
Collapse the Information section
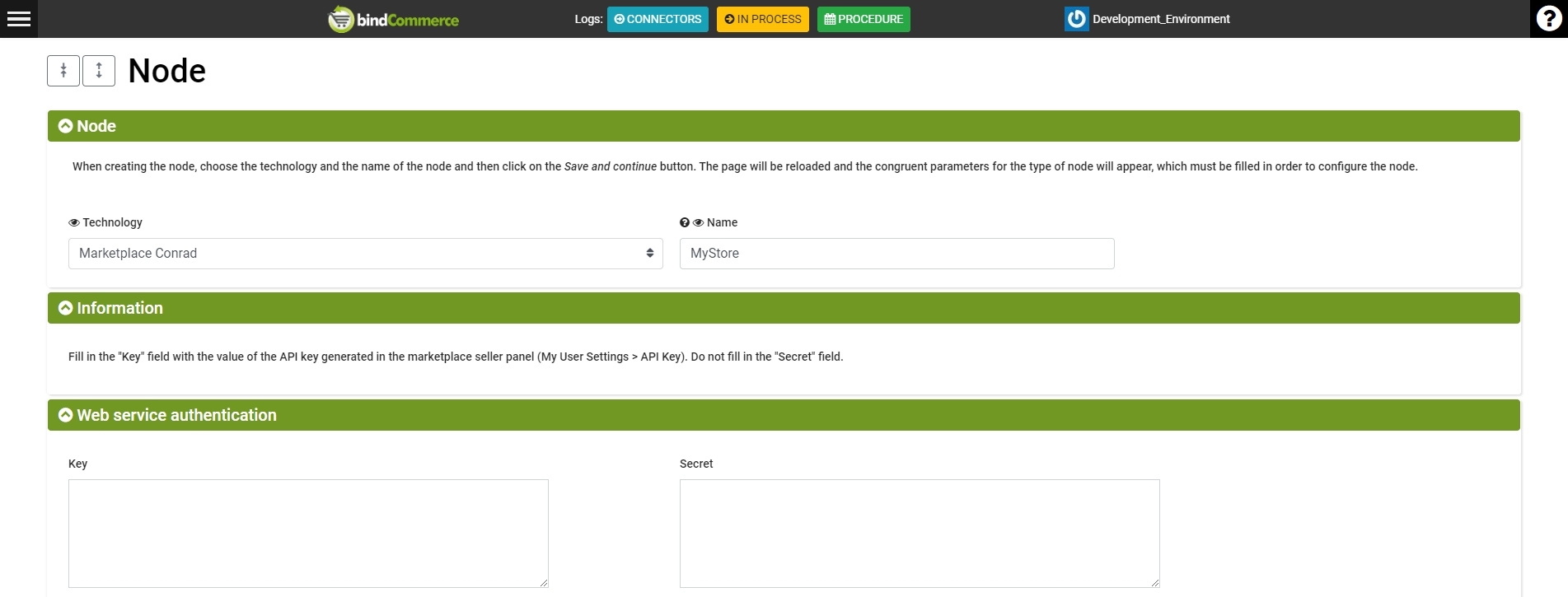pyautogui.click(x=66, y=308)
